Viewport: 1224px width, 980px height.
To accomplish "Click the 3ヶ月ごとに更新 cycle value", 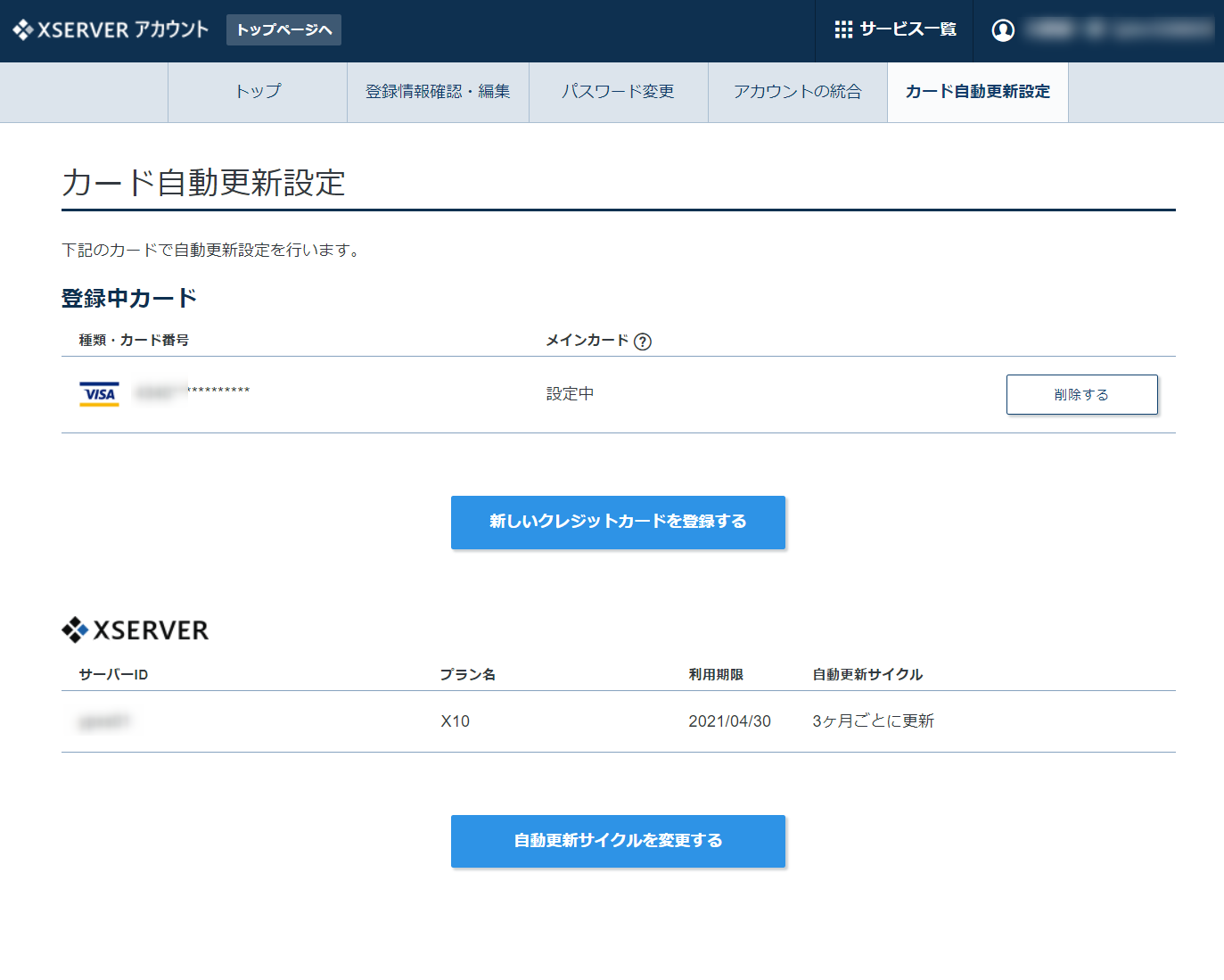I will tap(873, 721).
